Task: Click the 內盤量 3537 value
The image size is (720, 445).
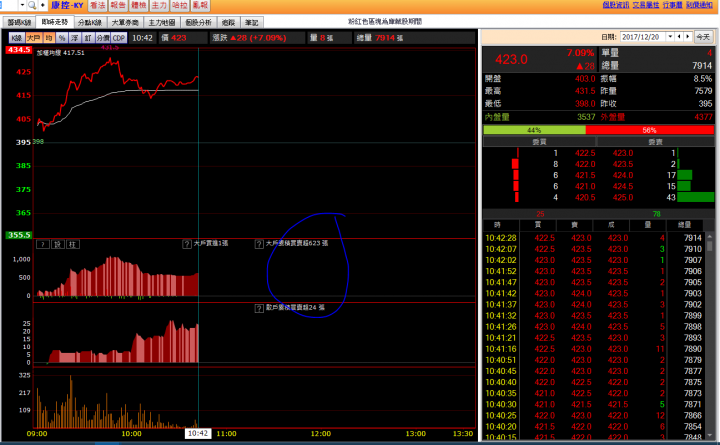Action: [586, 117]
